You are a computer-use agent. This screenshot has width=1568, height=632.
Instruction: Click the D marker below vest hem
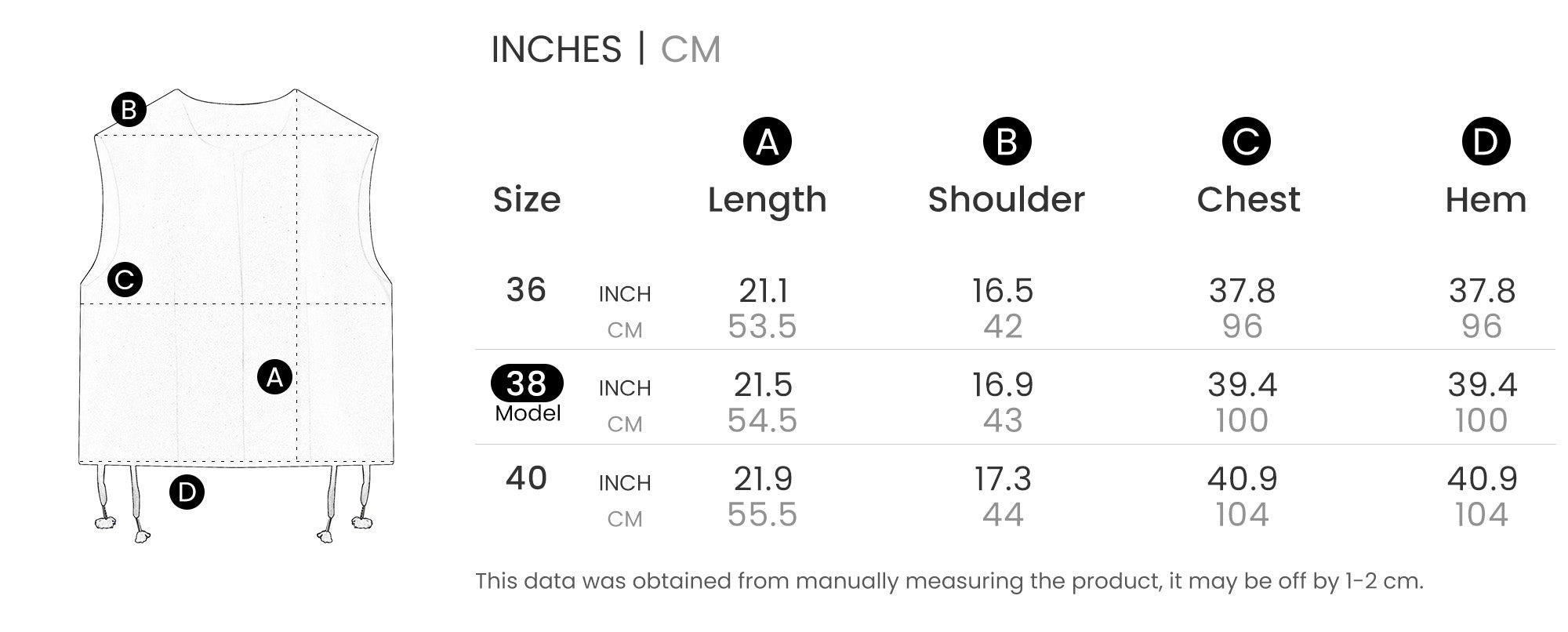coord(187,492)
